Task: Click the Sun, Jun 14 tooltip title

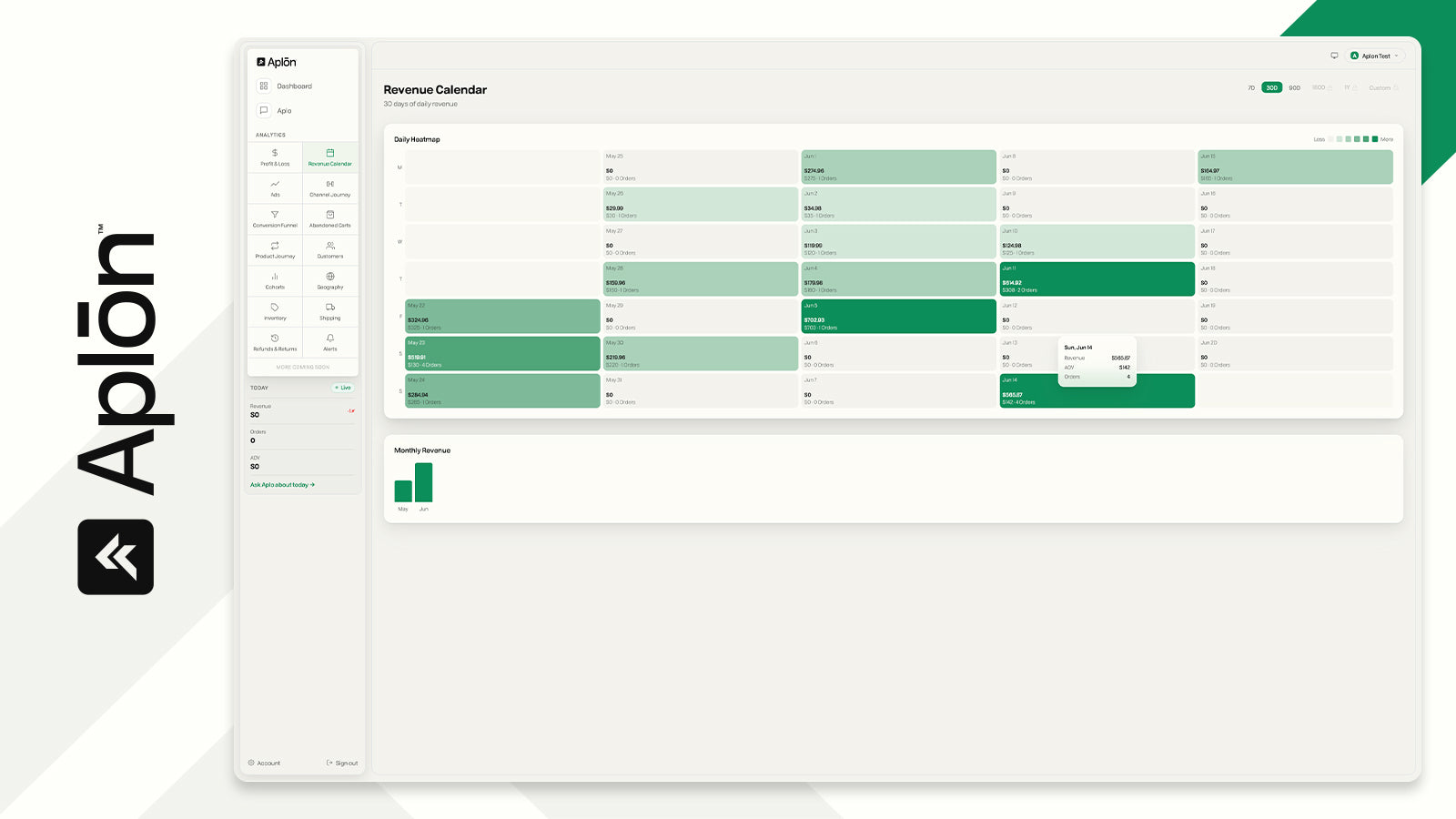Action: (1078, 348)
